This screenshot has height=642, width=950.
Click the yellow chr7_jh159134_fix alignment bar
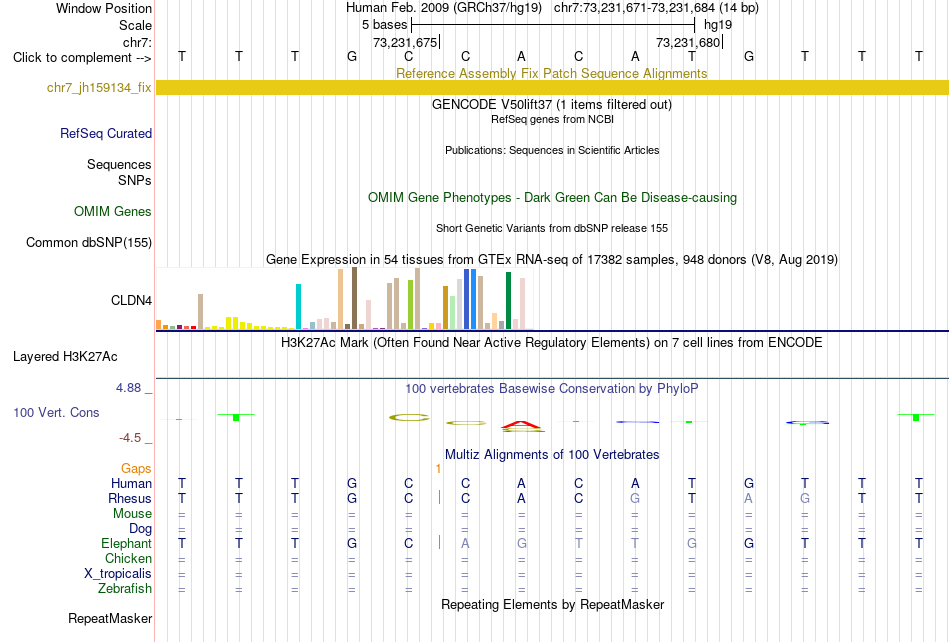click(552, 87)
